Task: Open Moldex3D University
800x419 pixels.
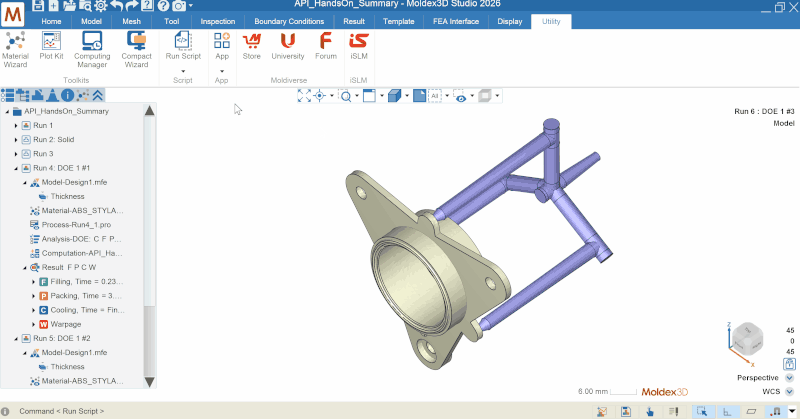Action: (x=287, y=46)
